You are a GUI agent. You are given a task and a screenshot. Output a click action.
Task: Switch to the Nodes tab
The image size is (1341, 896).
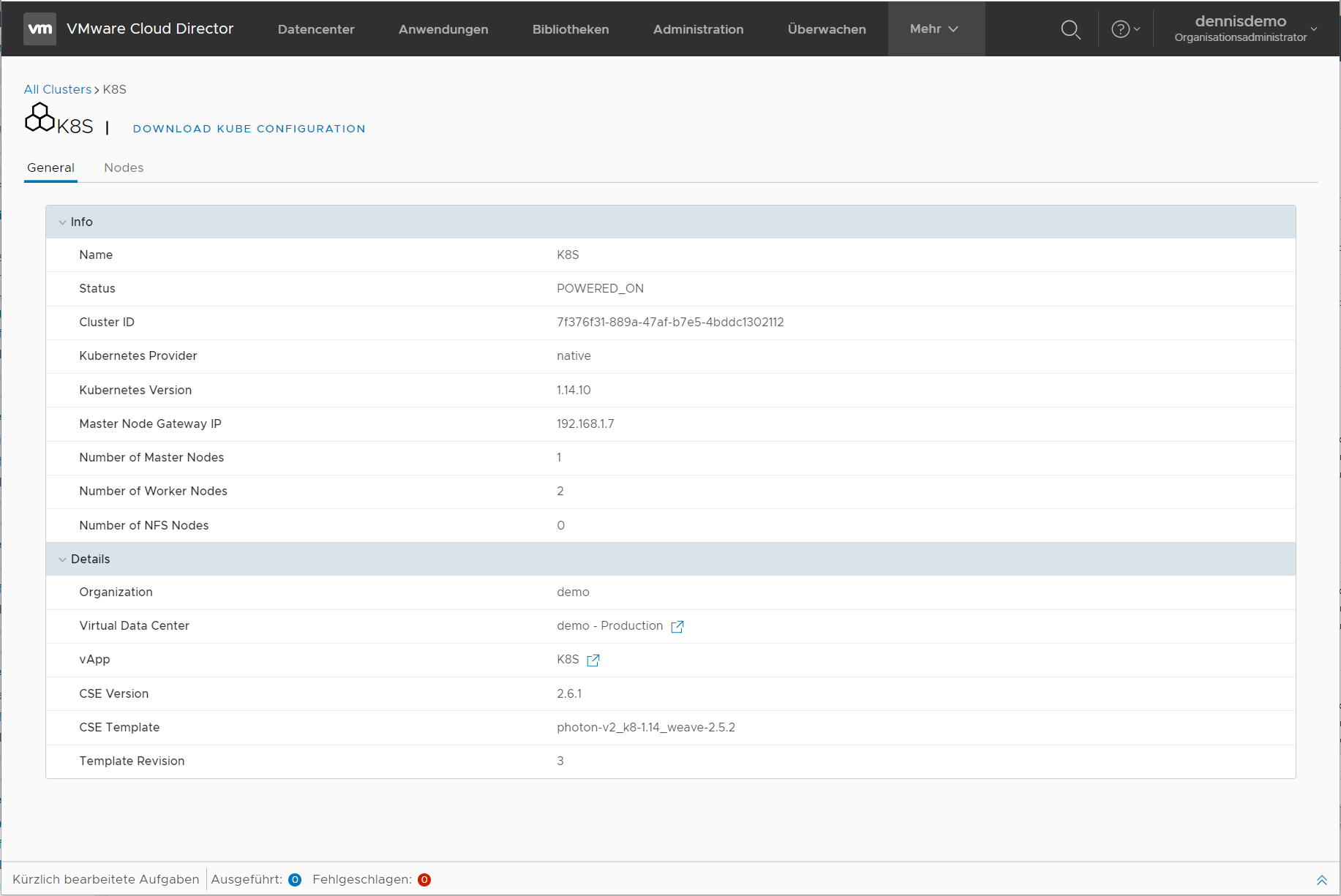point(124,167)
